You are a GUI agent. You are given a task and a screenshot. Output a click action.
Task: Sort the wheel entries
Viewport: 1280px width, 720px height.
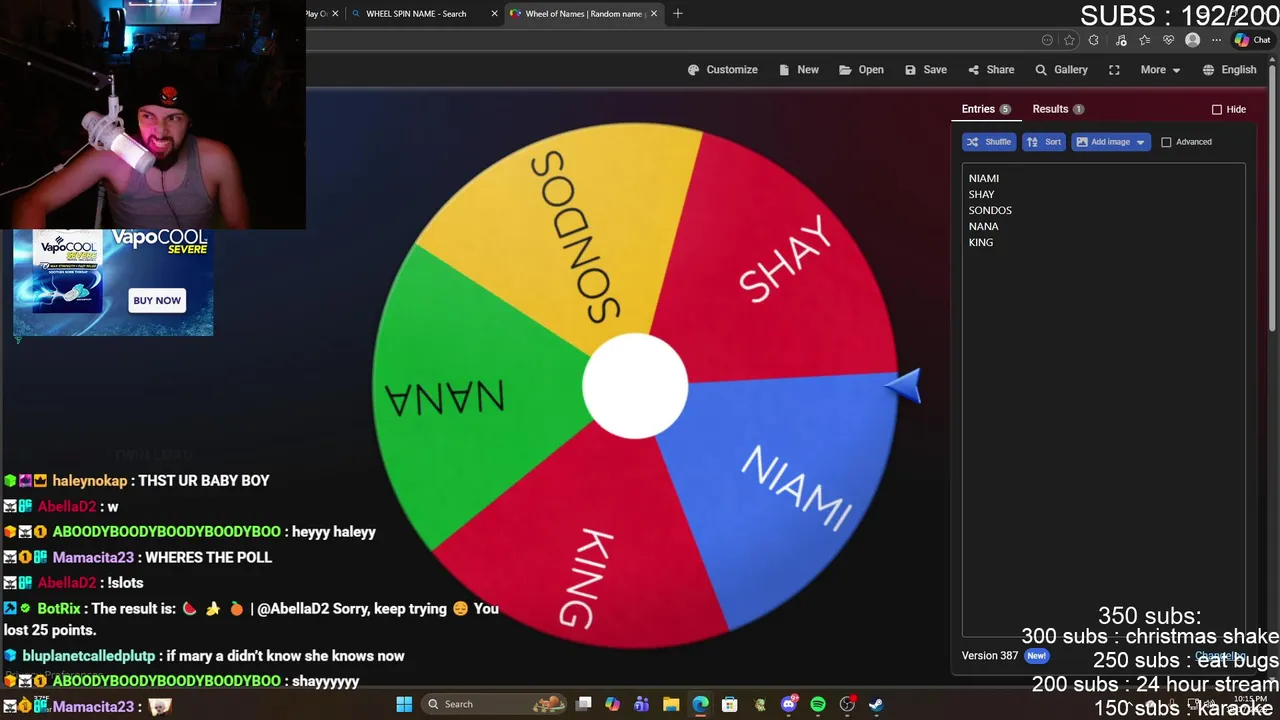(x=1044, y=142)
